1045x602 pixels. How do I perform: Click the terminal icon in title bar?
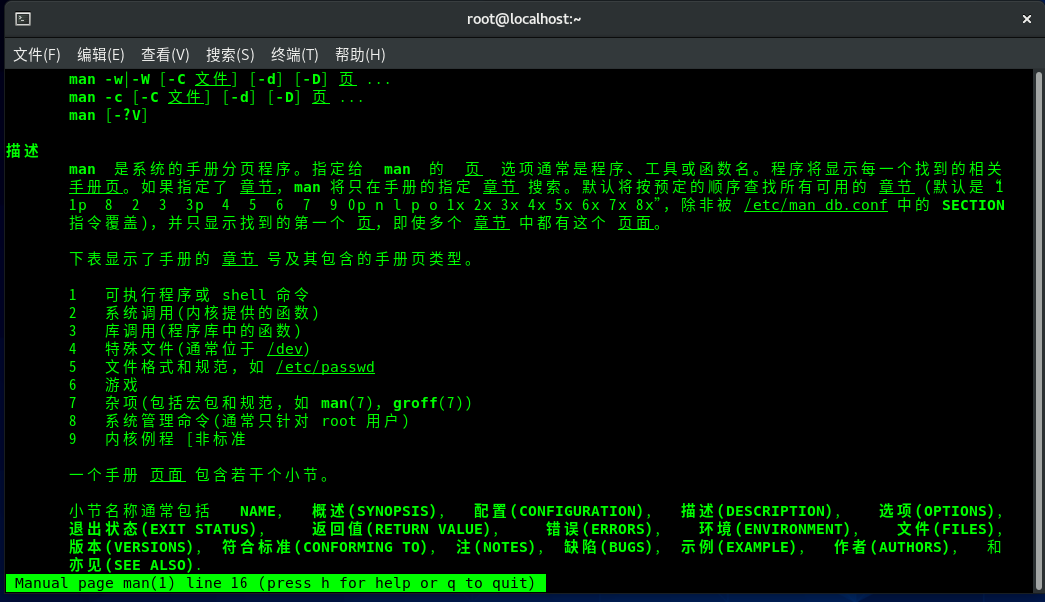22,18
